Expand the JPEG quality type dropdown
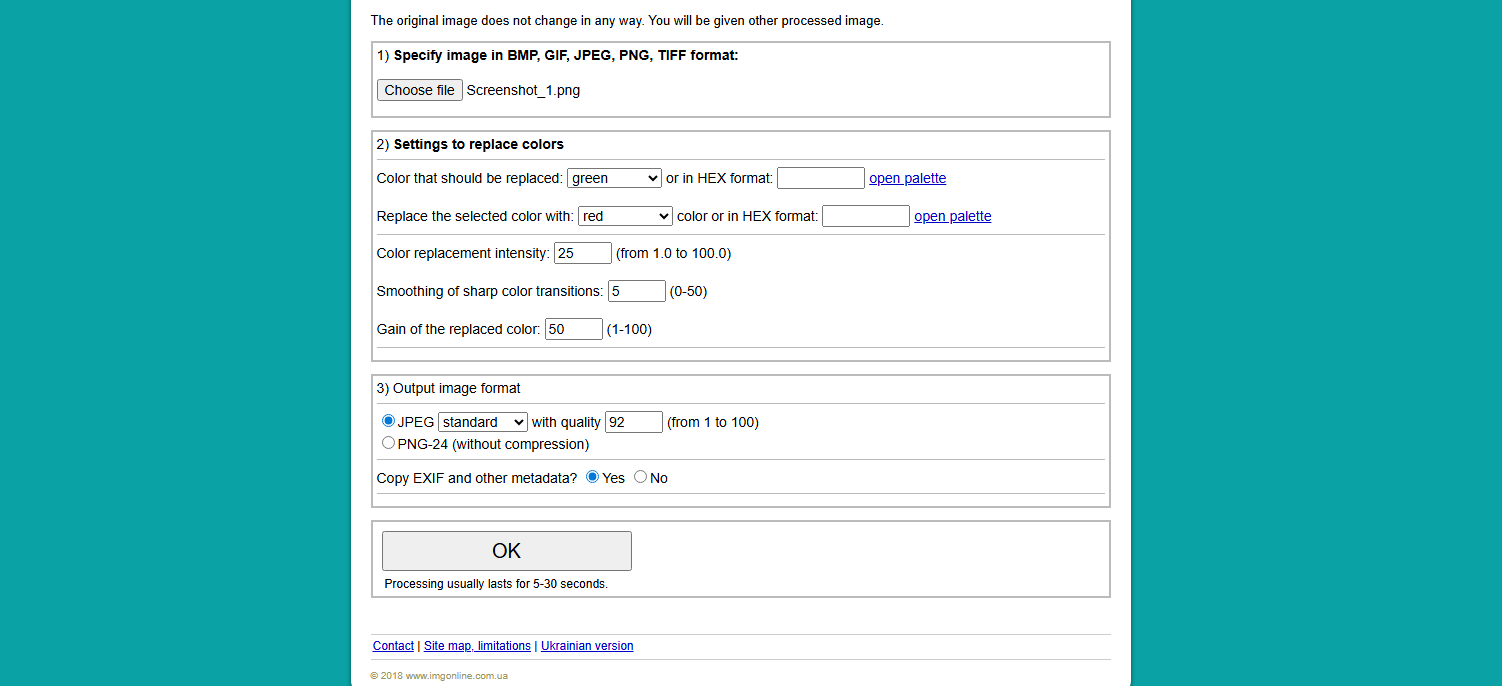 [x=482, y=421]
